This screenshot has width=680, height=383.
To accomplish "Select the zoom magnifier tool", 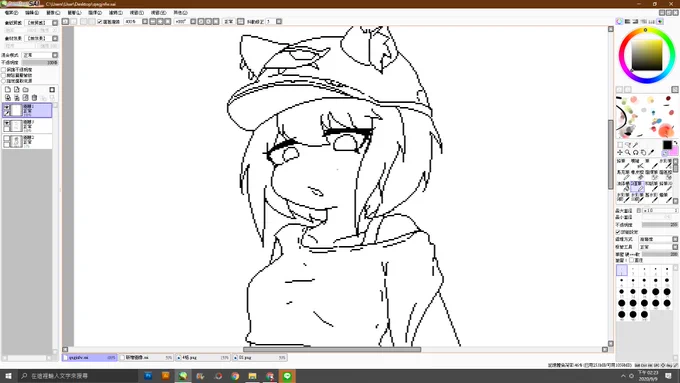I will pyautogui.click(x=628, y=153).
